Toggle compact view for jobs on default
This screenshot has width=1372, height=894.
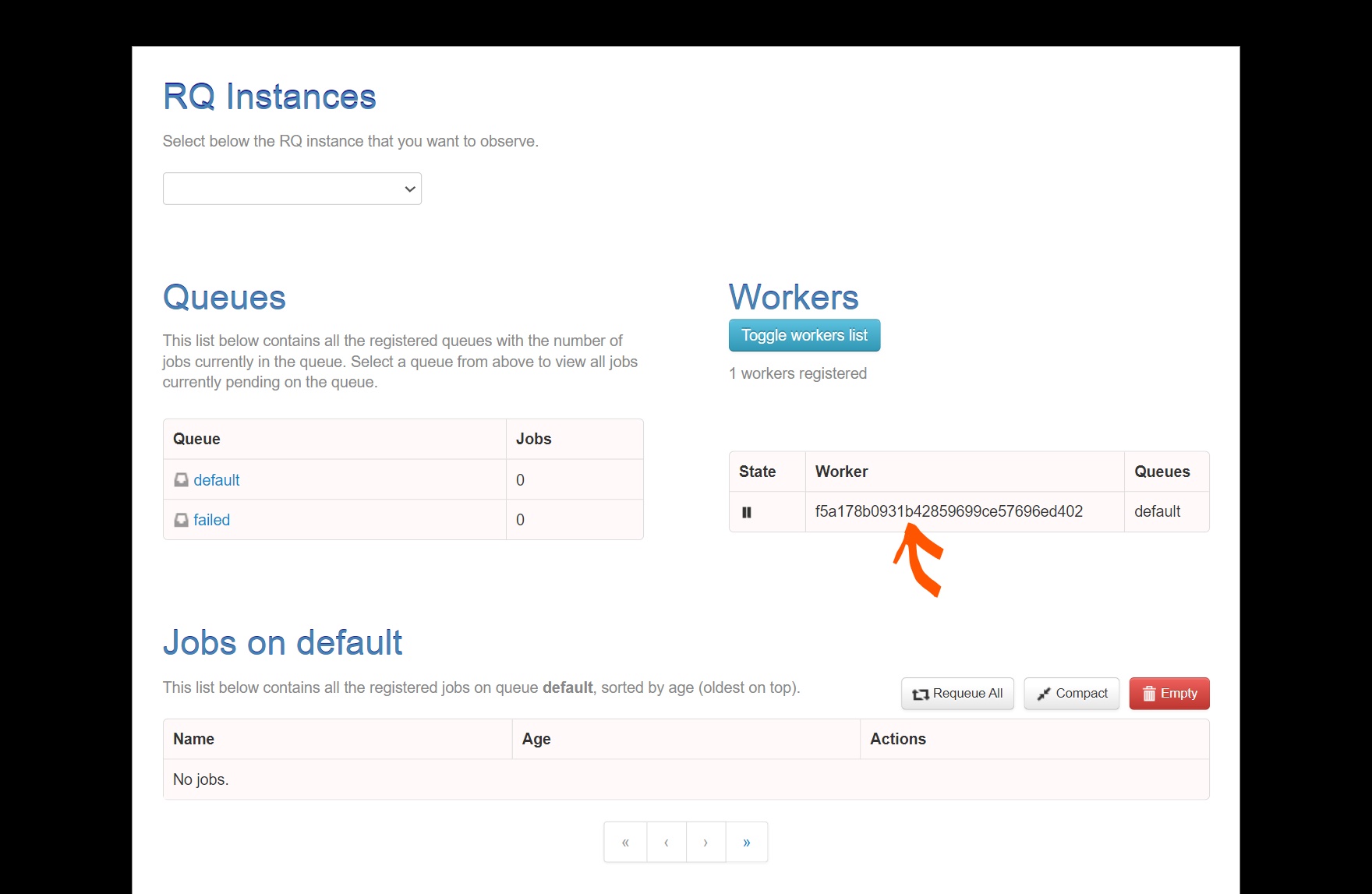click(x=1071, y=694)
